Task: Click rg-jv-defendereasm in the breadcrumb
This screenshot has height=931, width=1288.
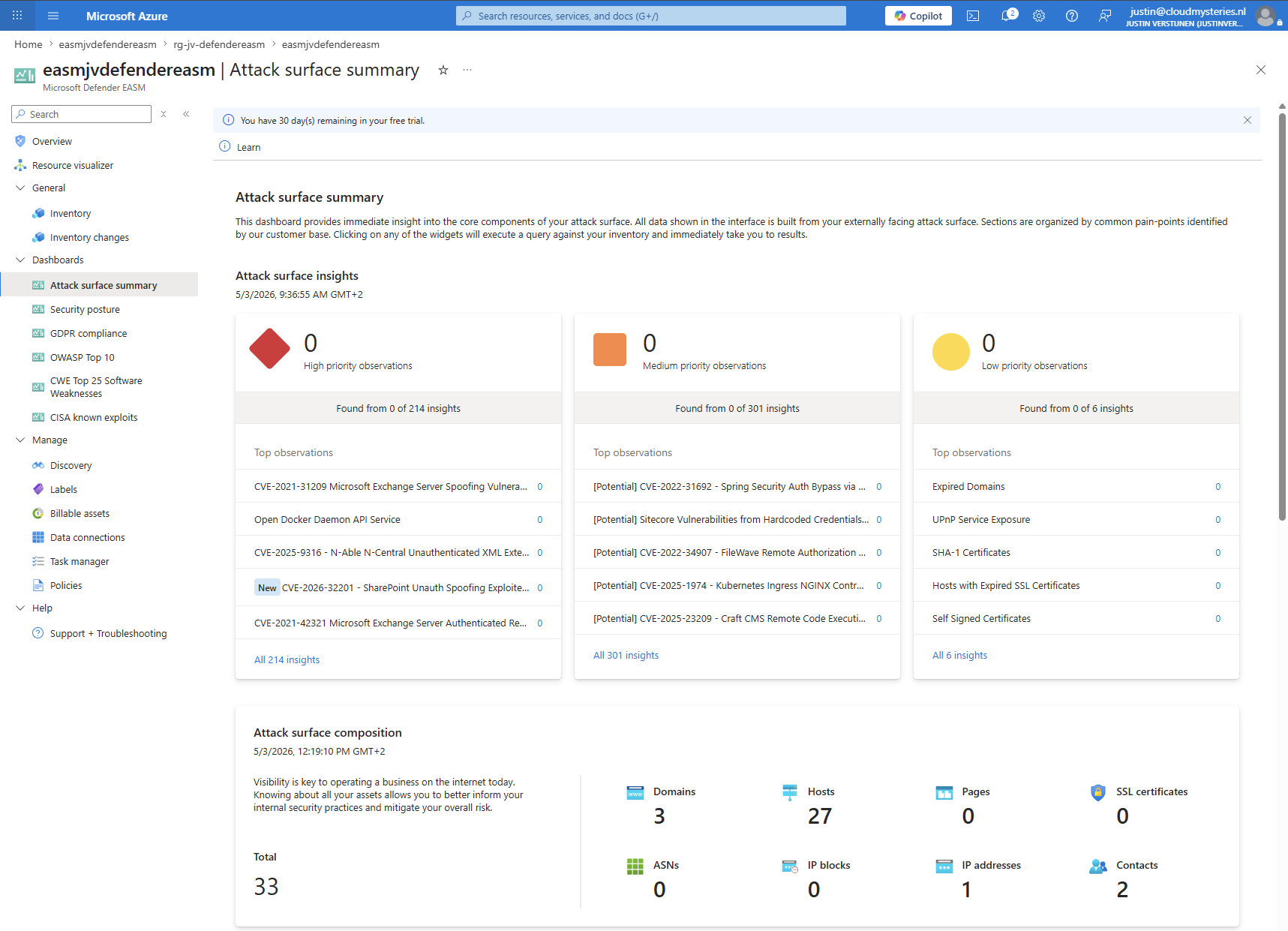Action: pyautogui.click(x=219, y=44)
